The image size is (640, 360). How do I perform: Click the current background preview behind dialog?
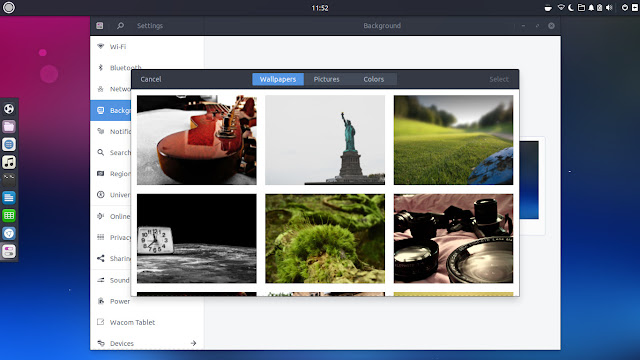point(529,180)
